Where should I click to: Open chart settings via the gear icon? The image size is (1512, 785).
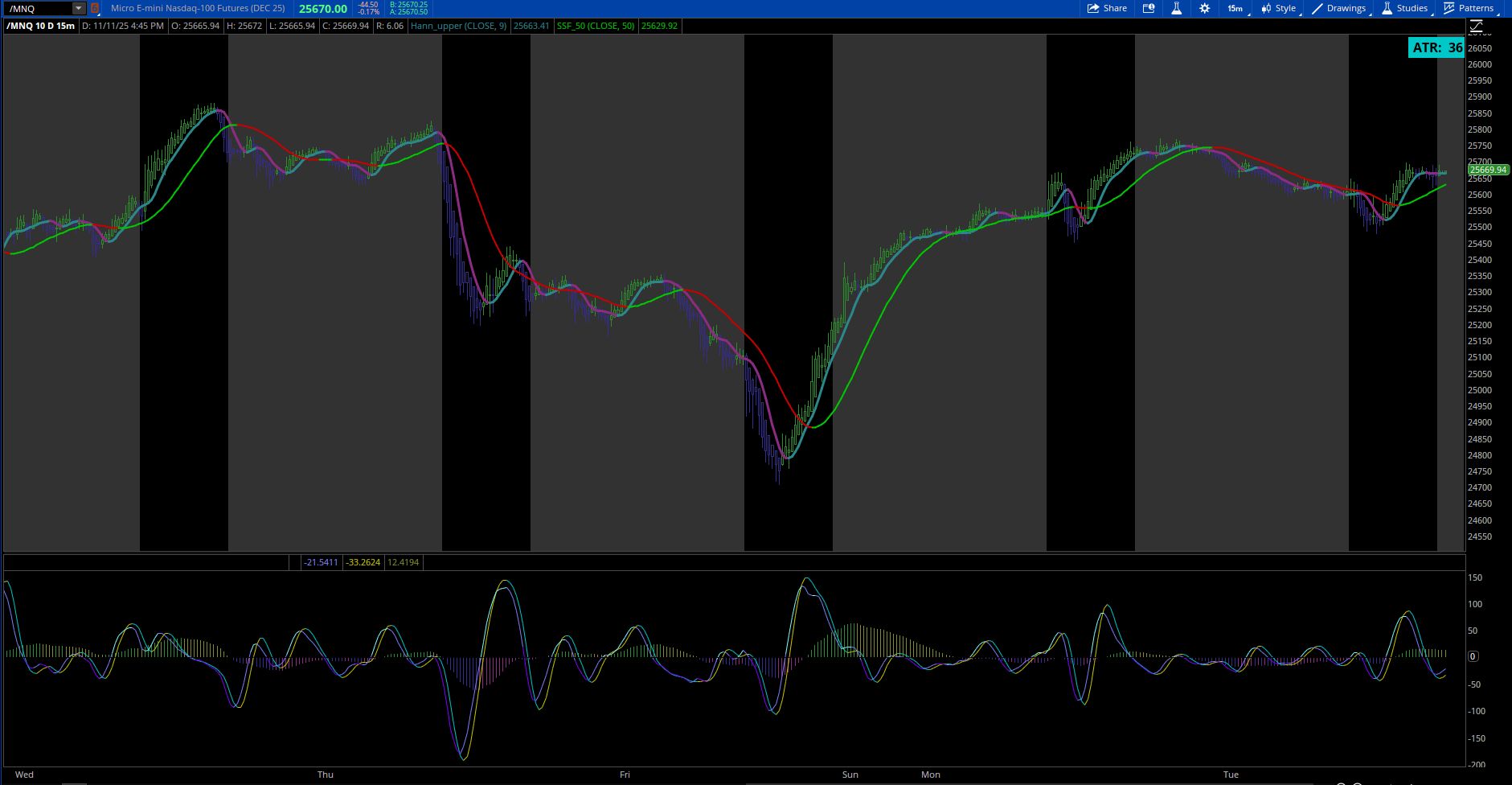tap(1203, 8)
